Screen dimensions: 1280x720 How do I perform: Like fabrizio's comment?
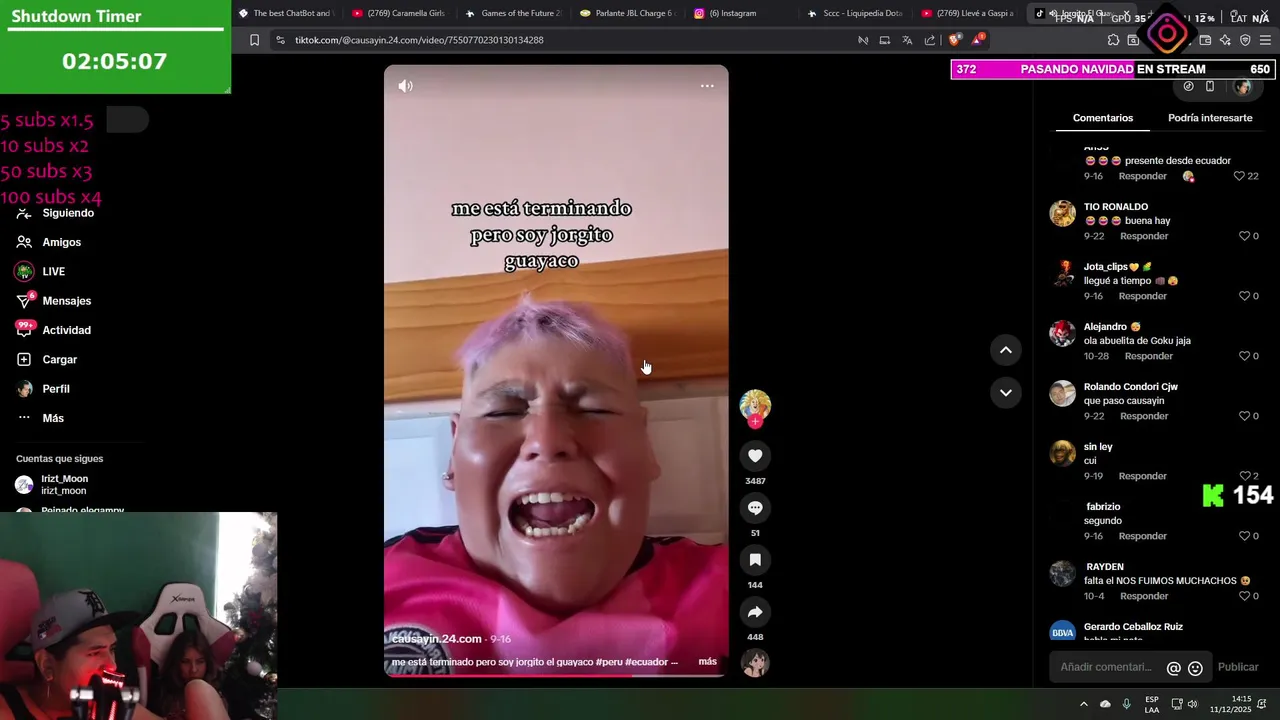point(1245,536)
